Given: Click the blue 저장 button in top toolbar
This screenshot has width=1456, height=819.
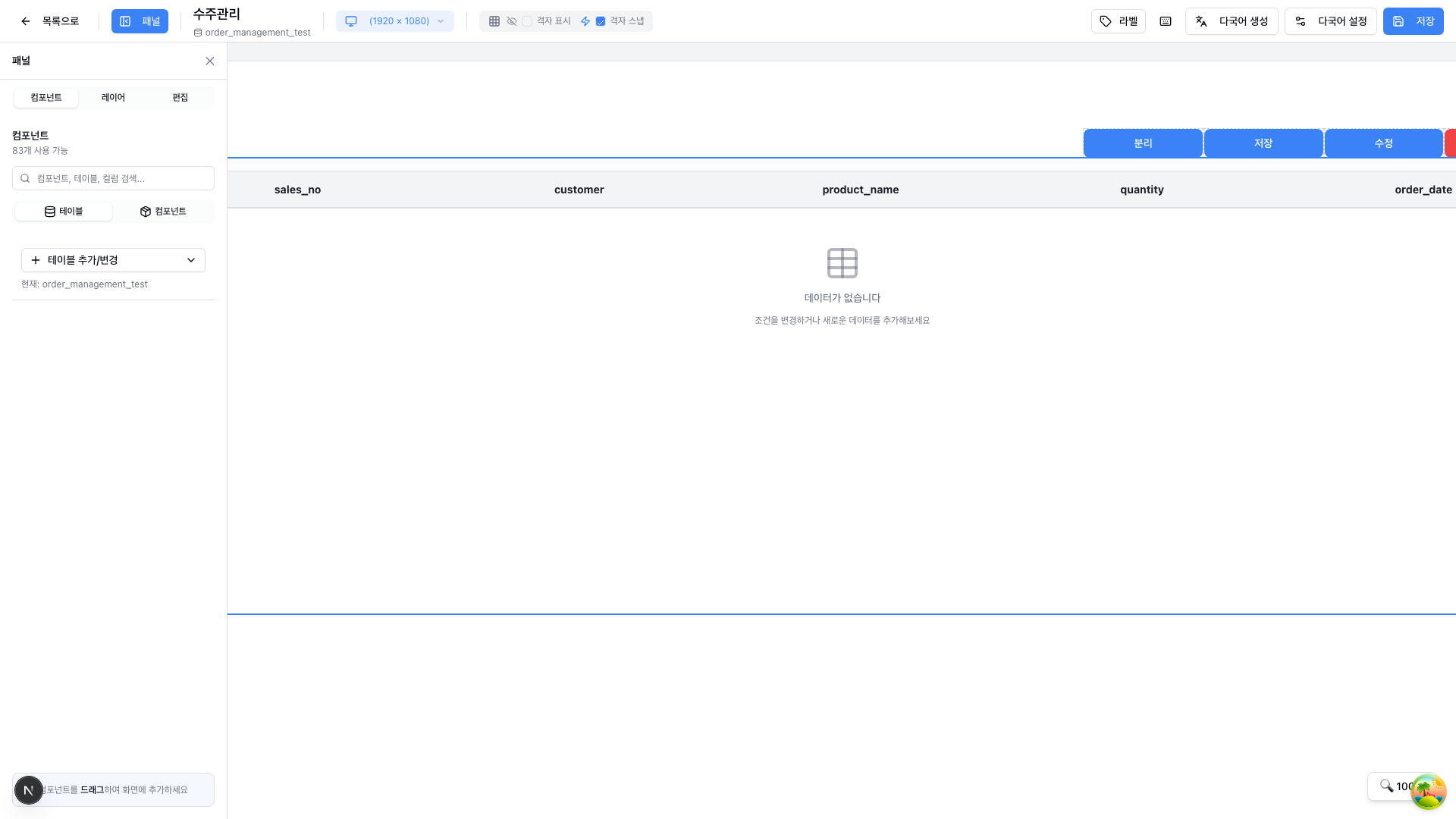Looking at the screenshot, I should [1413, 21].
